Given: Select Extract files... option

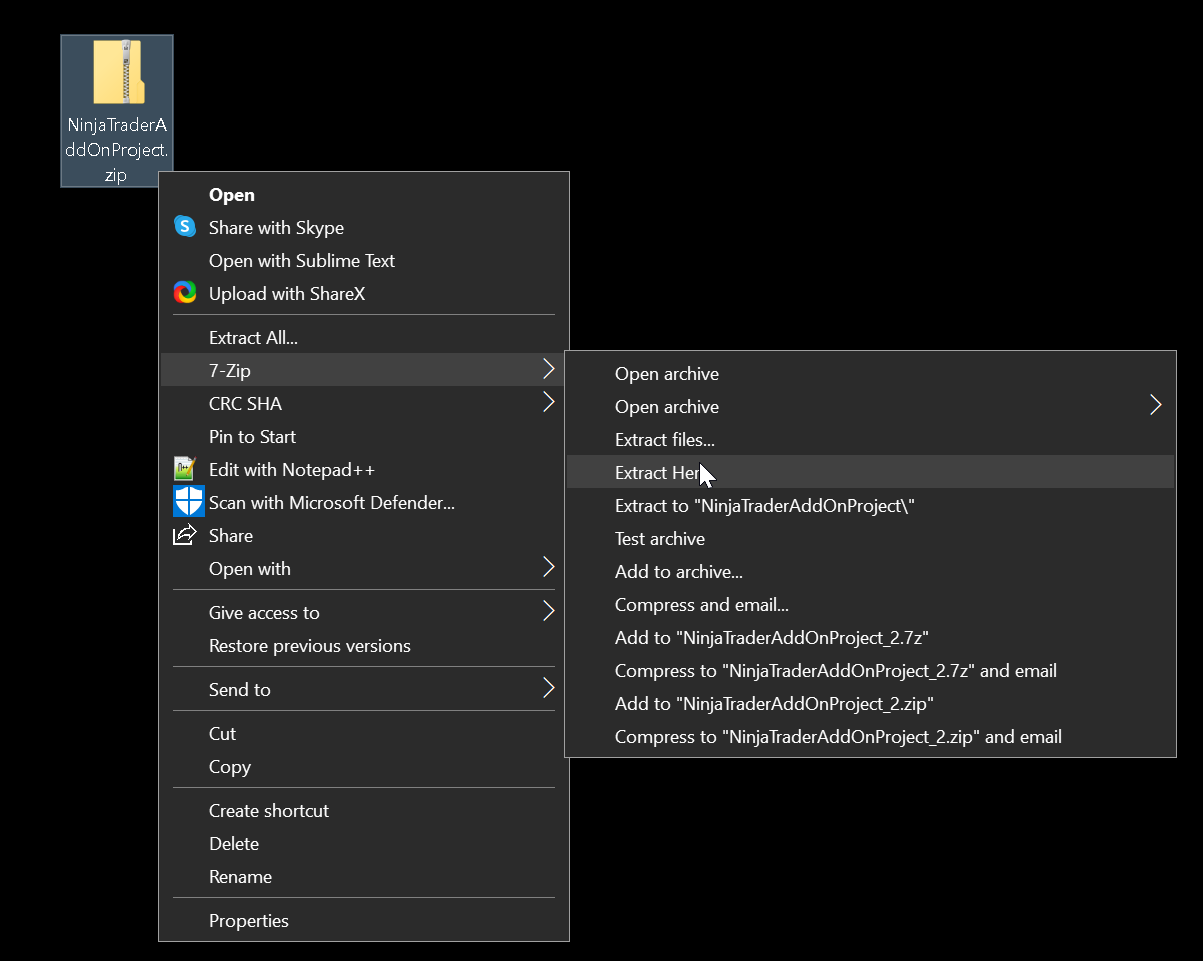Looking at the screenshot, I should tap(664, 439).
